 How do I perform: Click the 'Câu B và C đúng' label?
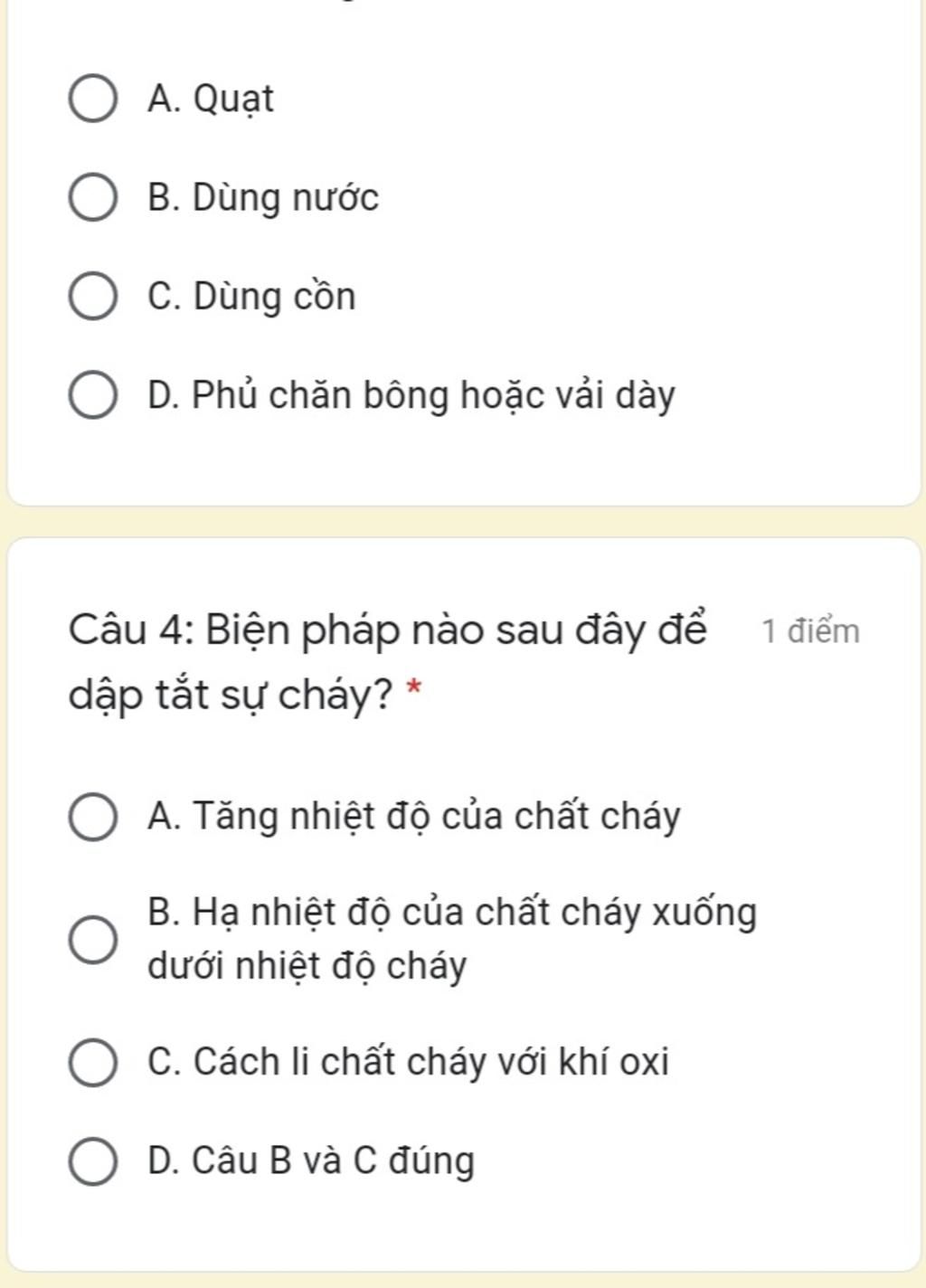click(x=333, y=1161)
